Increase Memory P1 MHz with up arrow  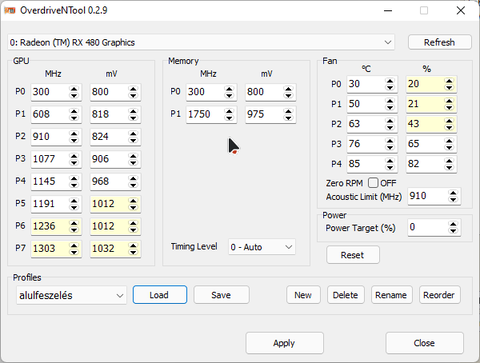229,111
